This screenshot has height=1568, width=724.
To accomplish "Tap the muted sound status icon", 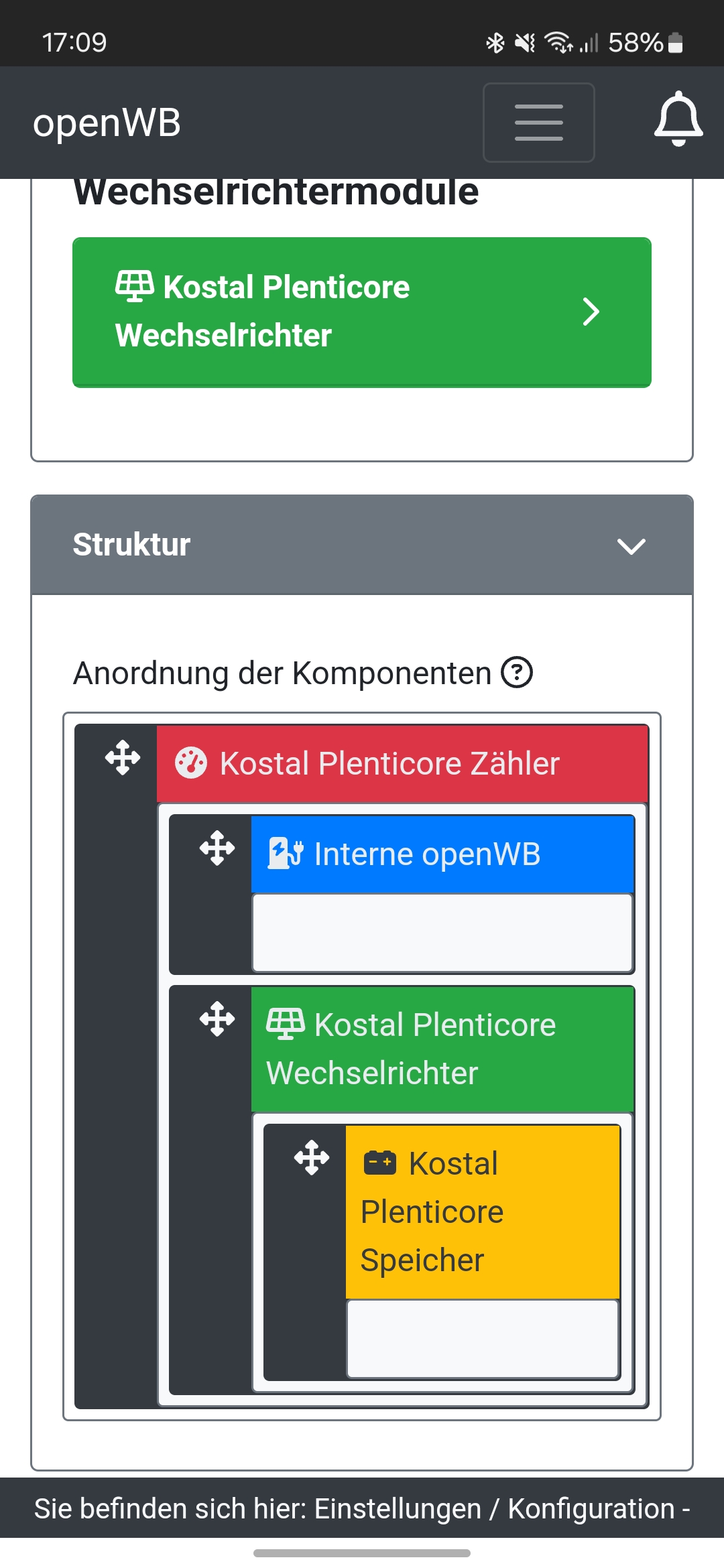I will pos(525,43).
